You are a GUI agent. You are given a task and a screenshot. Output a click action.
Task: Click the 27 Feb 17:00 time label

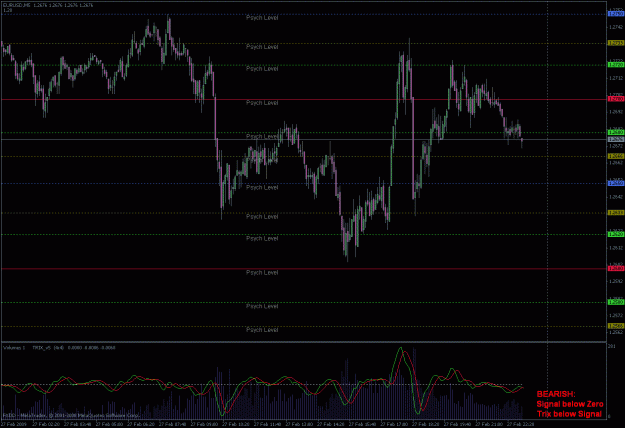[394, 424]
